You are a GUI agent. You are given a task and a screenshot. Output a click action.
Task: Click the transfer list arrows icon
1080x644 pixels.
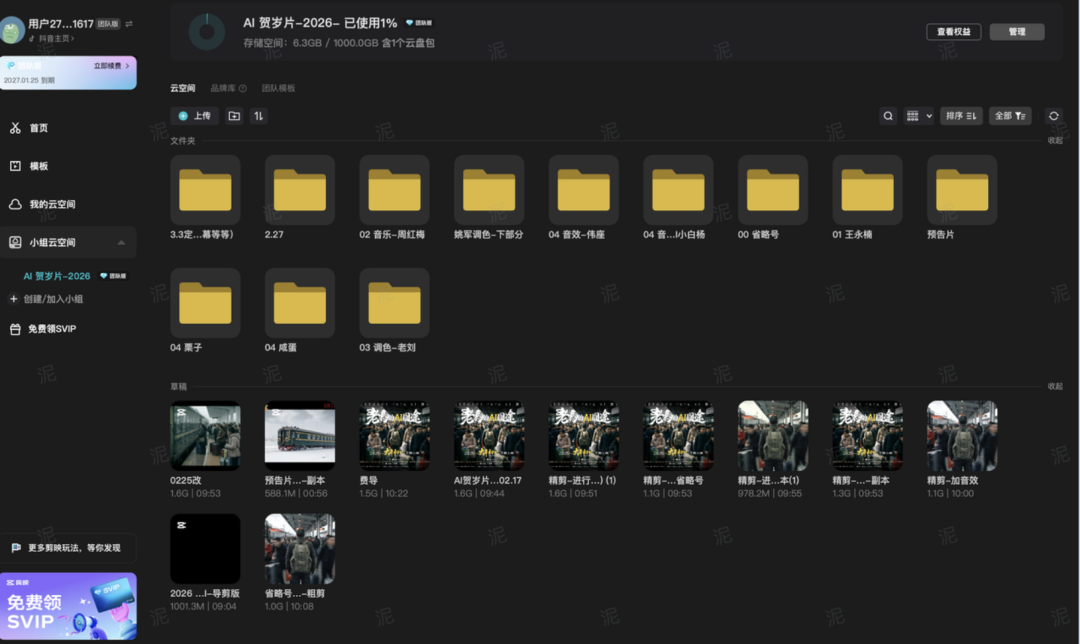coord(259,116)
